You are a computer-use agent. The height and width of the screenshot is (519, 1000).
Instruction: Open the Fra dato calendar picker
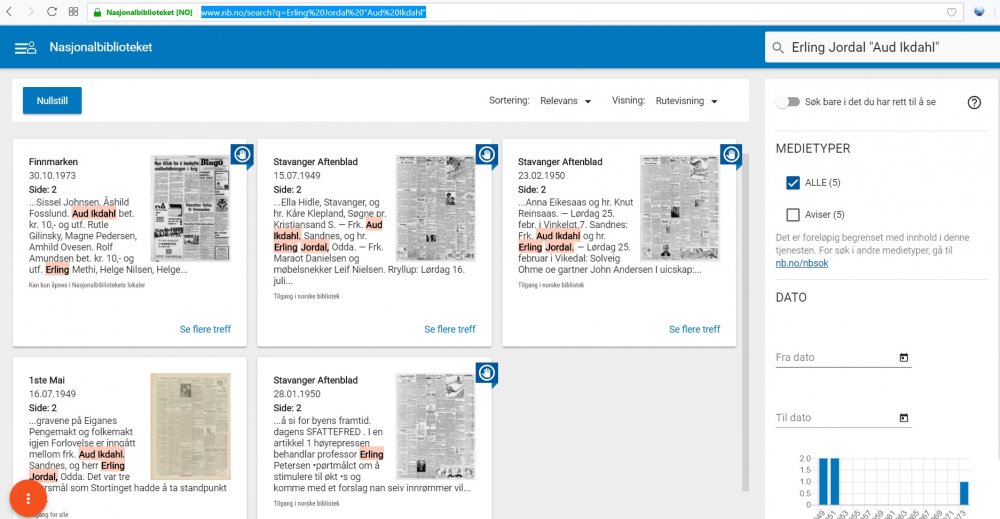(904, 357)
